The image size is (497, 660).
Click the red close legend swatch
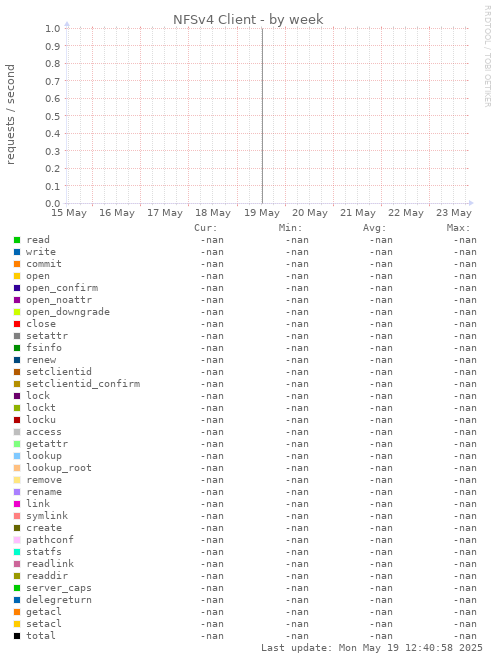[17, 324]
